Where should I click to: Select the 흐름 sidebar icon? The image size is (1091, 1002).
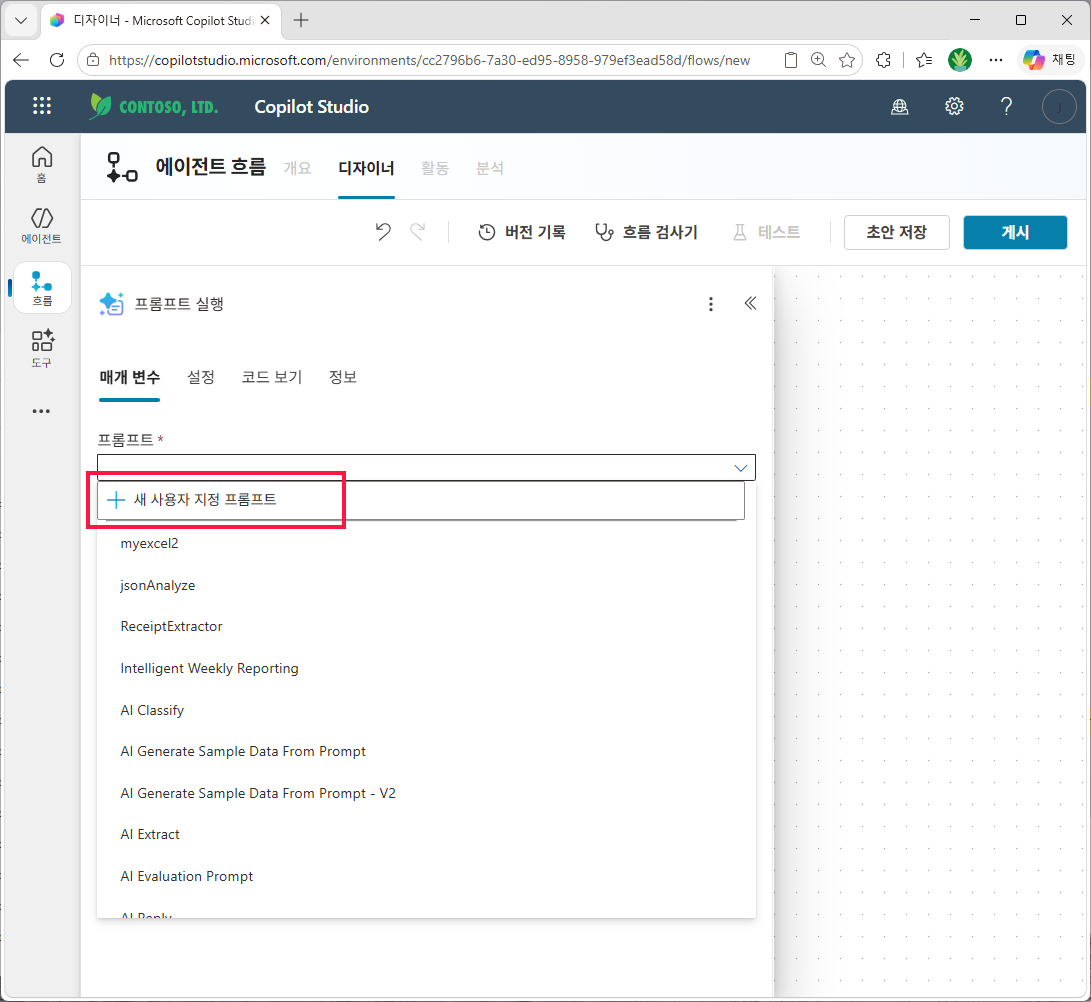coord(42,288)
